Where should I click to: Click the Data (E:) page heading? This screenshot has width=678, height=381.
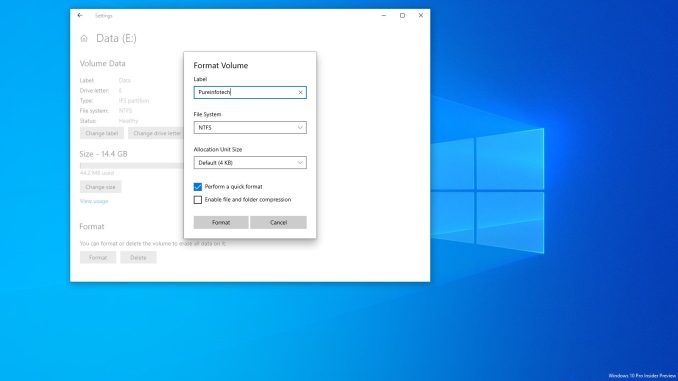(116, 38)
